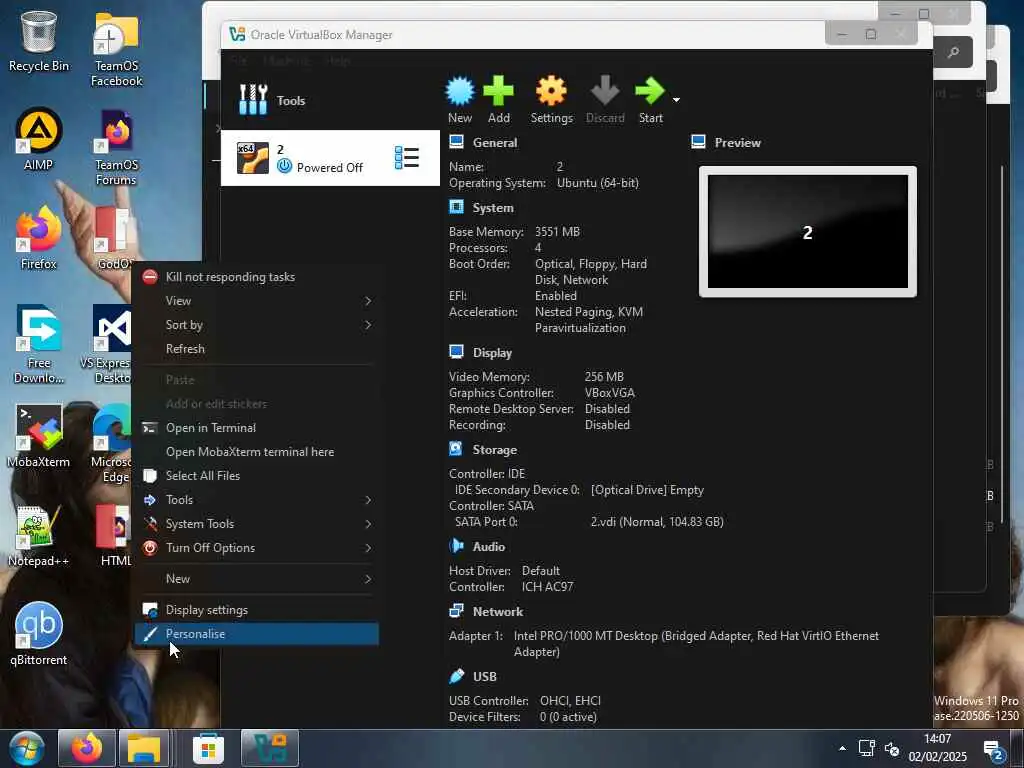1024x768 pixels.
Task: Choose Open MobaXterm terminal here
Action: click(257, 452)
